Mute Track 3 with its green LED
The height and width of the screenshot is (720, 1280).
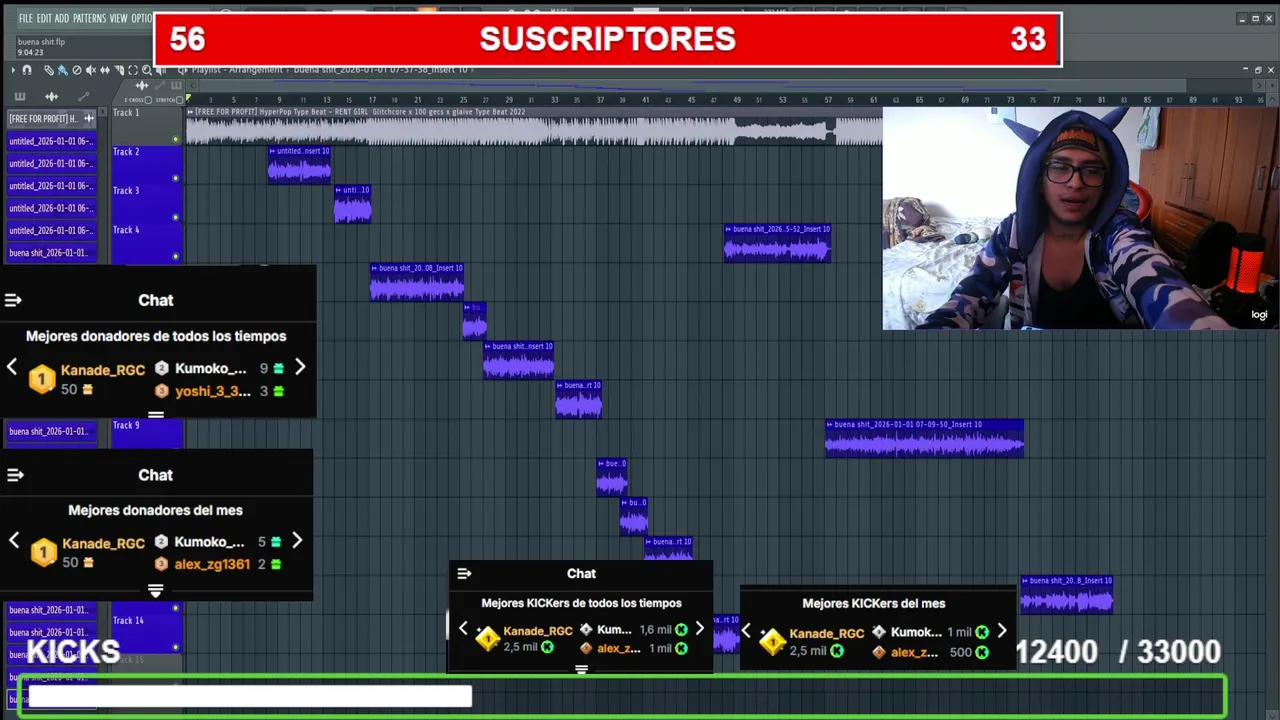click(176, 217)
